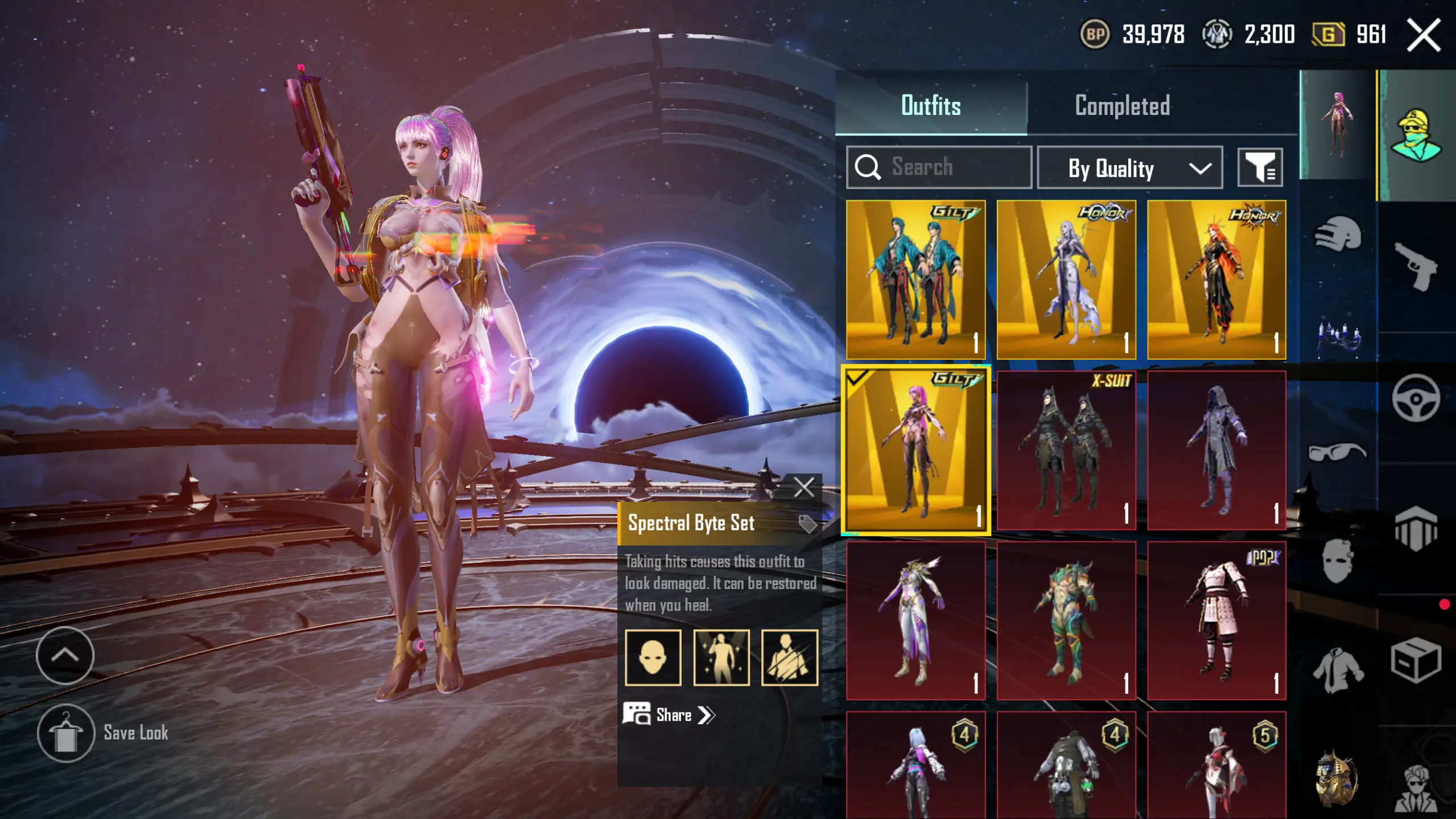Expand Share options arrow
The image size is (1456, 819).
point(706,715)
